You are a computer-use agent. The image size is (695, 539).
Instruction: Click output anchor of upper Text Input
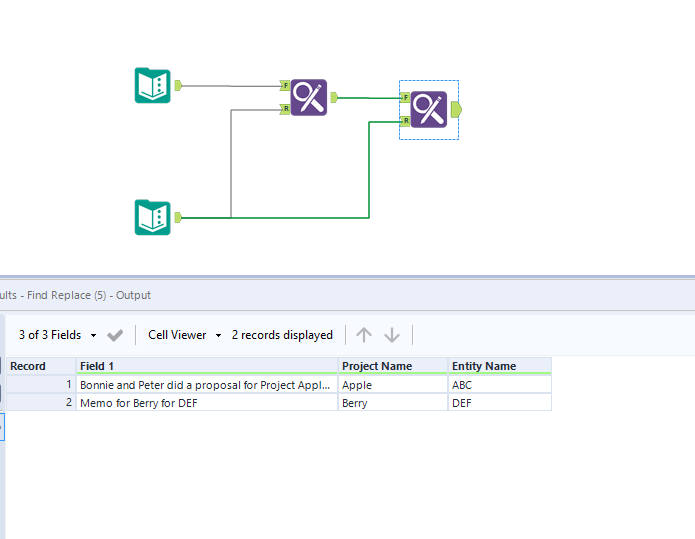pos(178,85)
